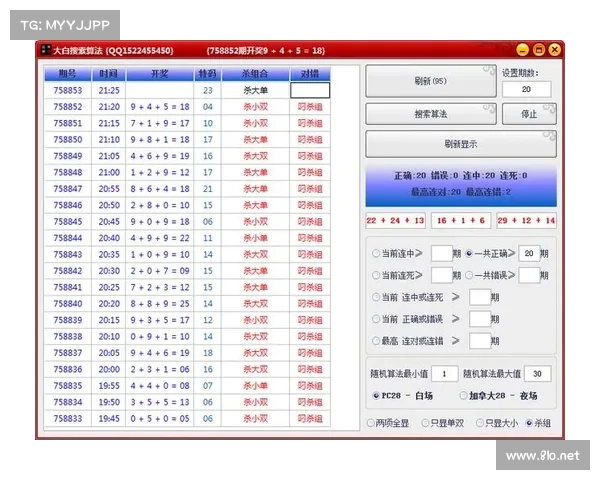
Task: Click time 20:45 in the table
Action: click(109, 222)
